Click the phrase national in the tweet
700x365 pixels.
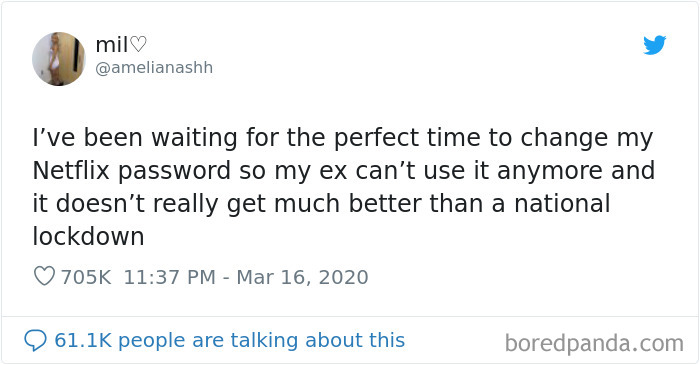tap(562, 203)
